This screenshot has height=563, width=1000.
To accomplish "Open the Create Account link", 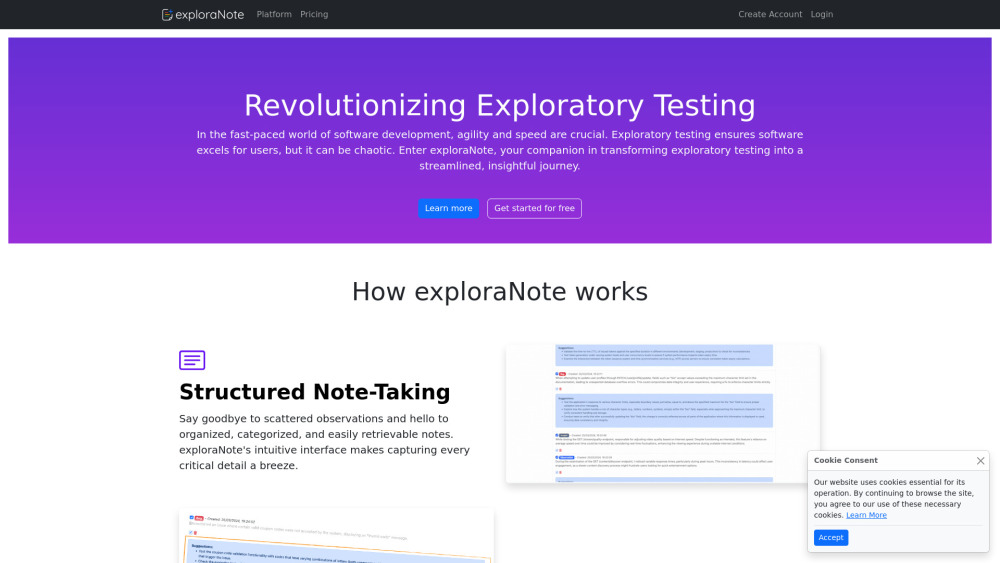I will coord(770,15).
